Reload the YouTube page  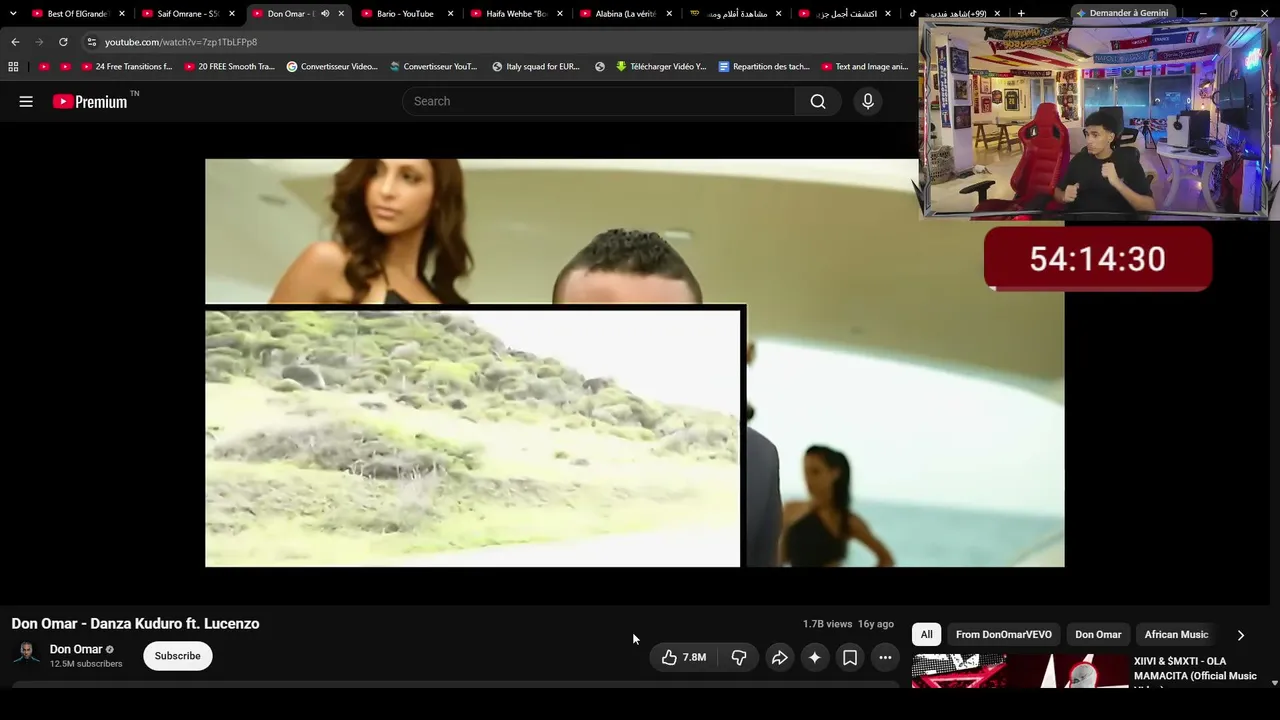(x=63, y=42)
